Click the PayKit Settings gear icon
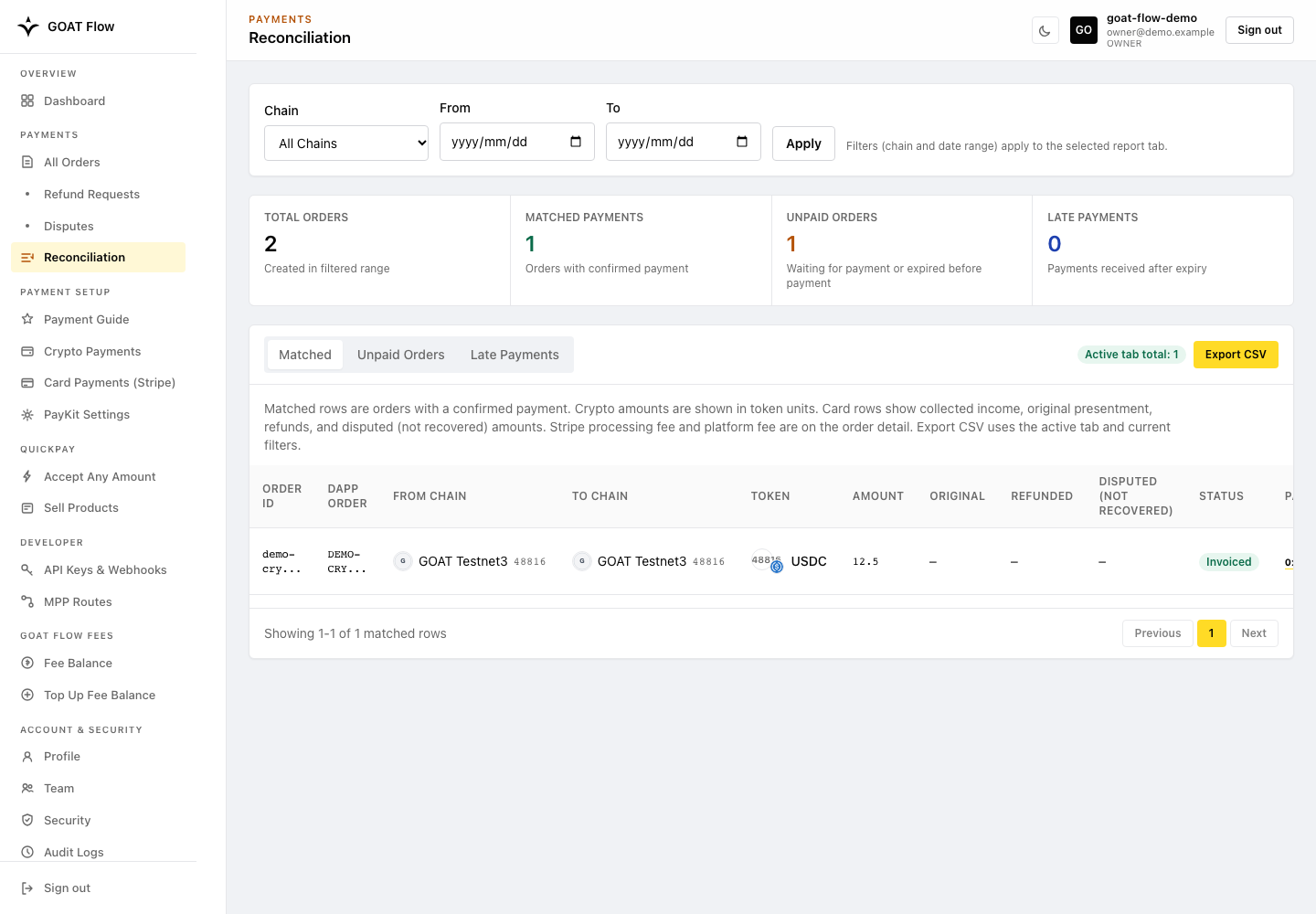This screenshot has width=1316, height=914. click(27, 414)
